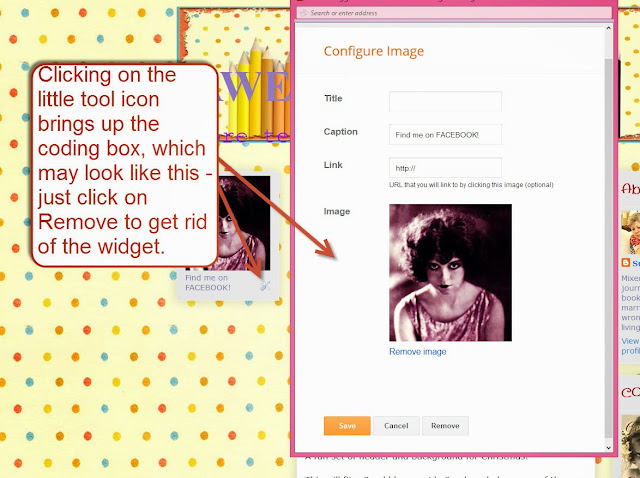Viewport: 640px width, 478px height.
Task: Click the Caption field with Find me on FACEBOOK!
Action: 445,134
